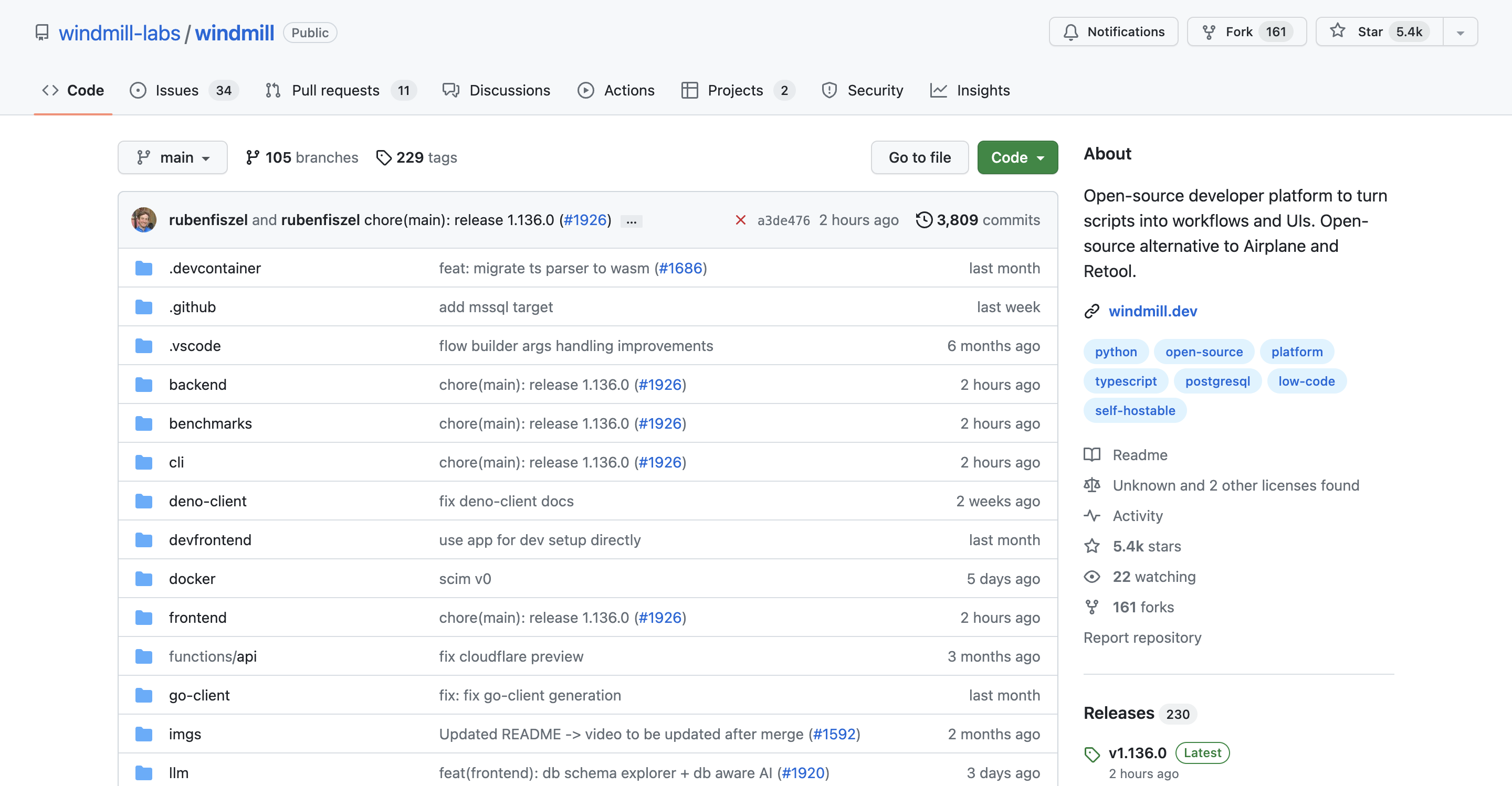Star the windmill repository
Screen dimensions: 1512x786
pyautogui.click(x=1379, y=31)
